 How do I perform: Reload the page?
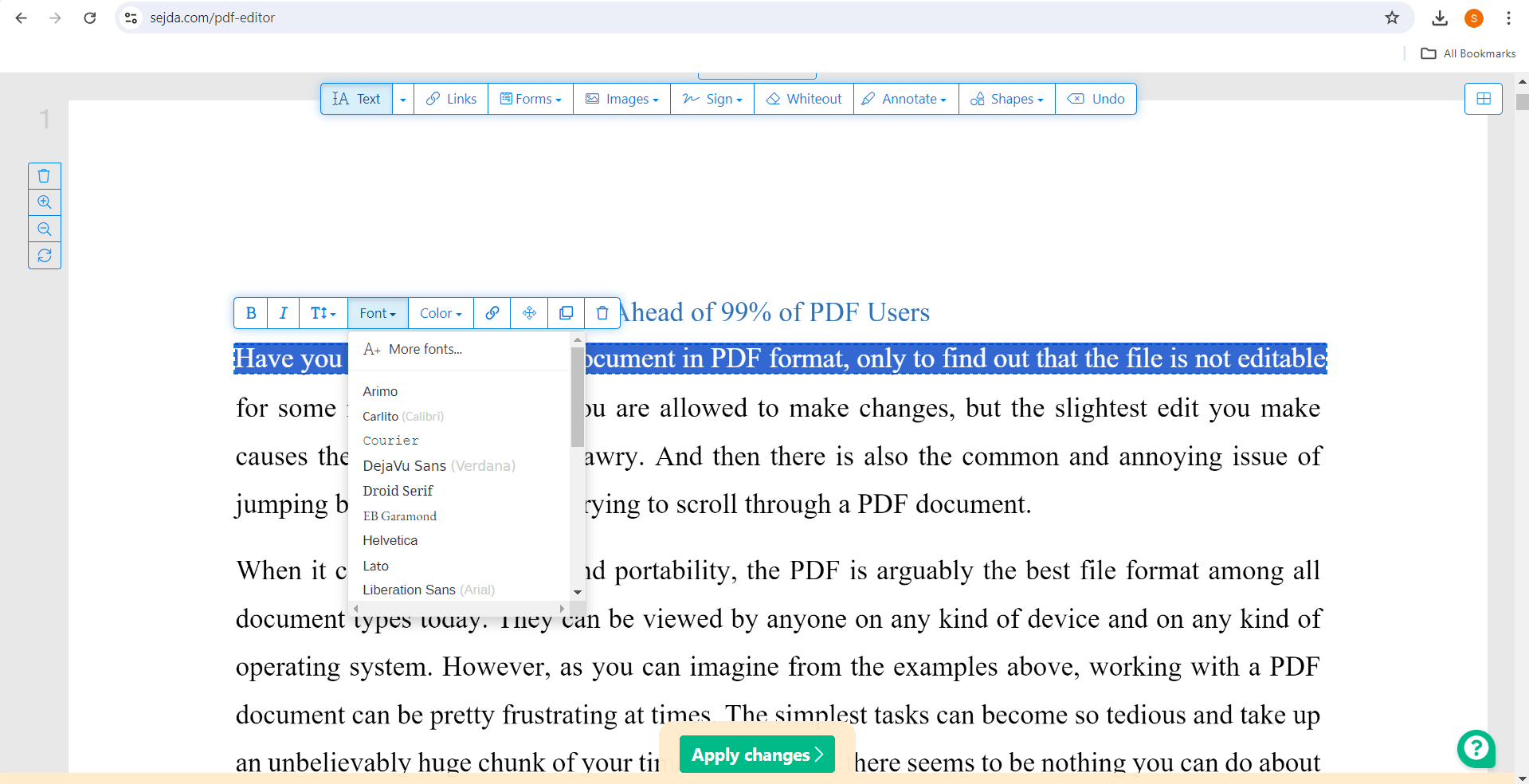(90, 18)
